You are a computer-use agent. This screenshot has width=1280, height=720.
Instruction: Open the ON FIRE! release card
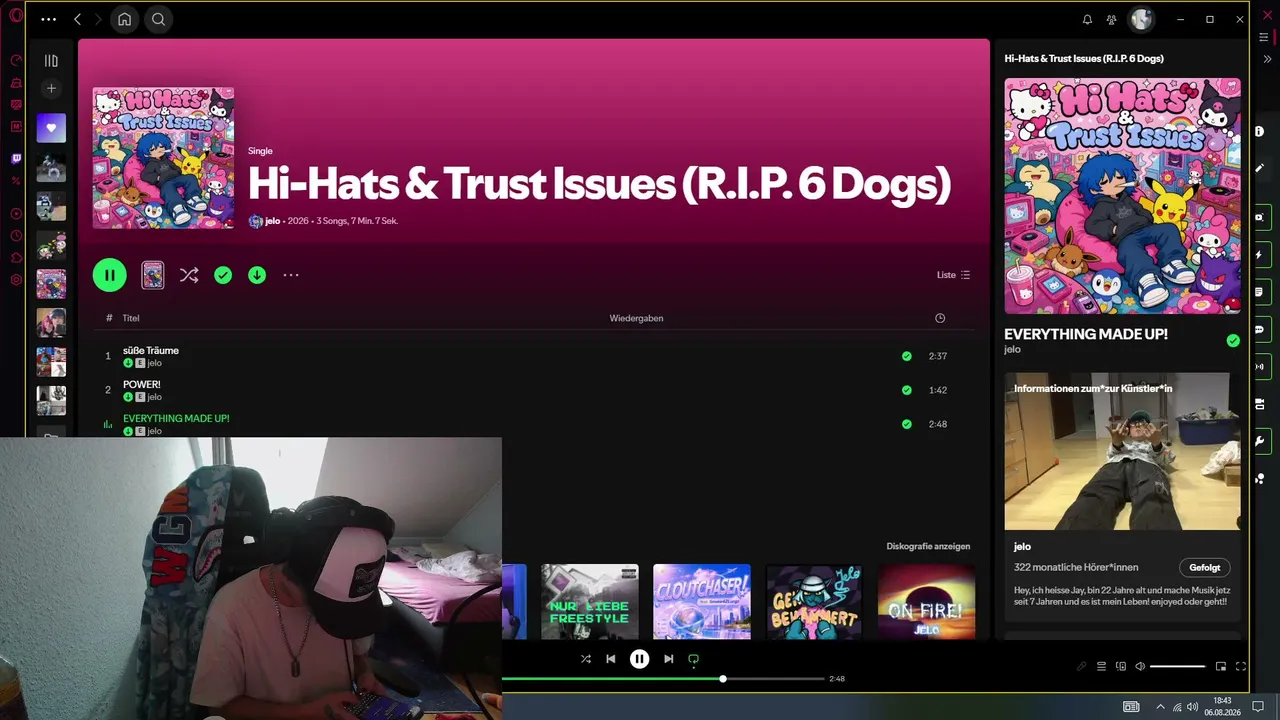click(x=926, y=601)
